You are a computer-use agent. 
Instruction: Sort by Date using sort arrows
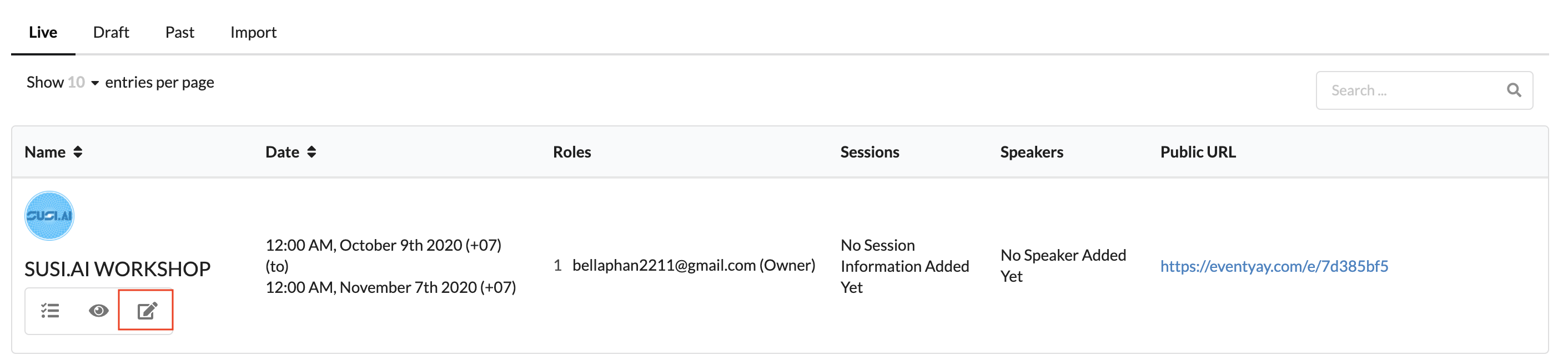311,152
